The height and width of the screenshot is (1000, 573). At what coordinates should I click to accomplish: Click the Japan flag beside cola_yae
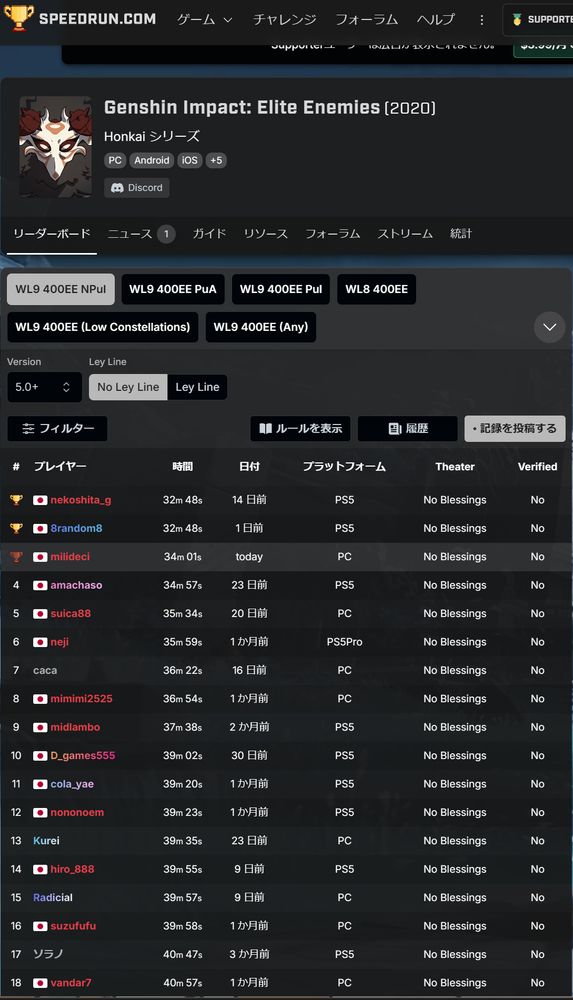[40, 784]
